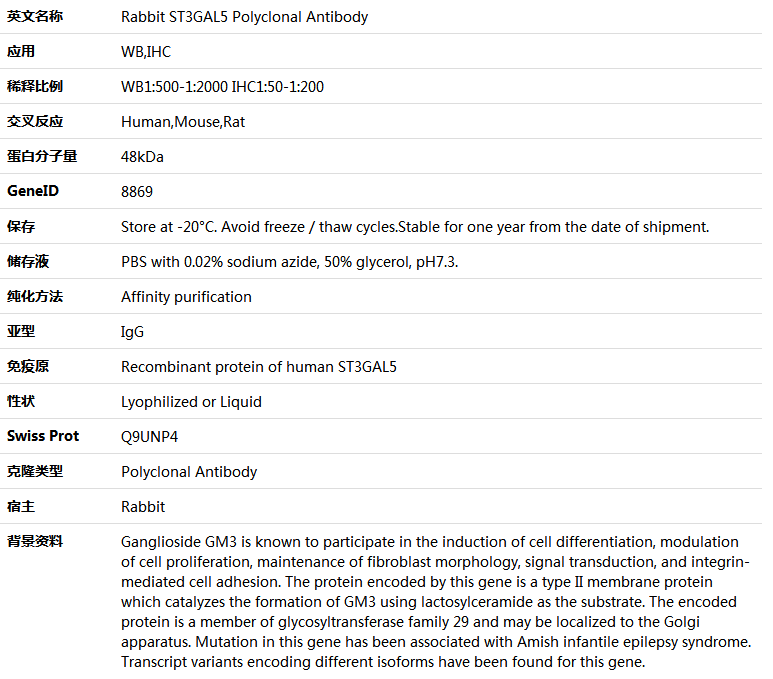773x679 pixels.
Task: Click the 稀释比例 dilution label
Action: (x=35, y=87)
